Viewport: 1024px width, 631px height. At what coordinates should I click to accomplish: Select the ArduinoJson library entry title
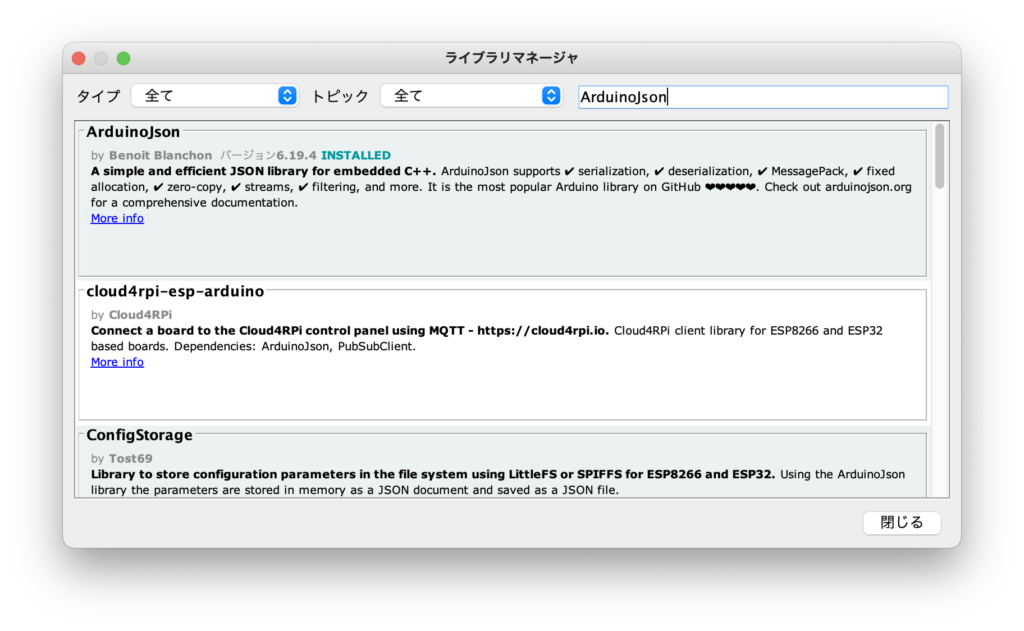point(133,132)
